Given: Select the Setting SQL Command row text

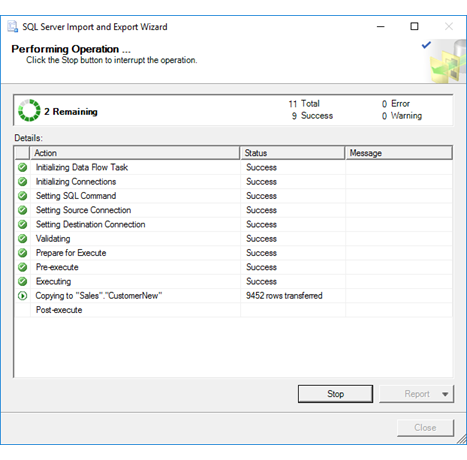Looking at the screenshot, I should point(76,196).
